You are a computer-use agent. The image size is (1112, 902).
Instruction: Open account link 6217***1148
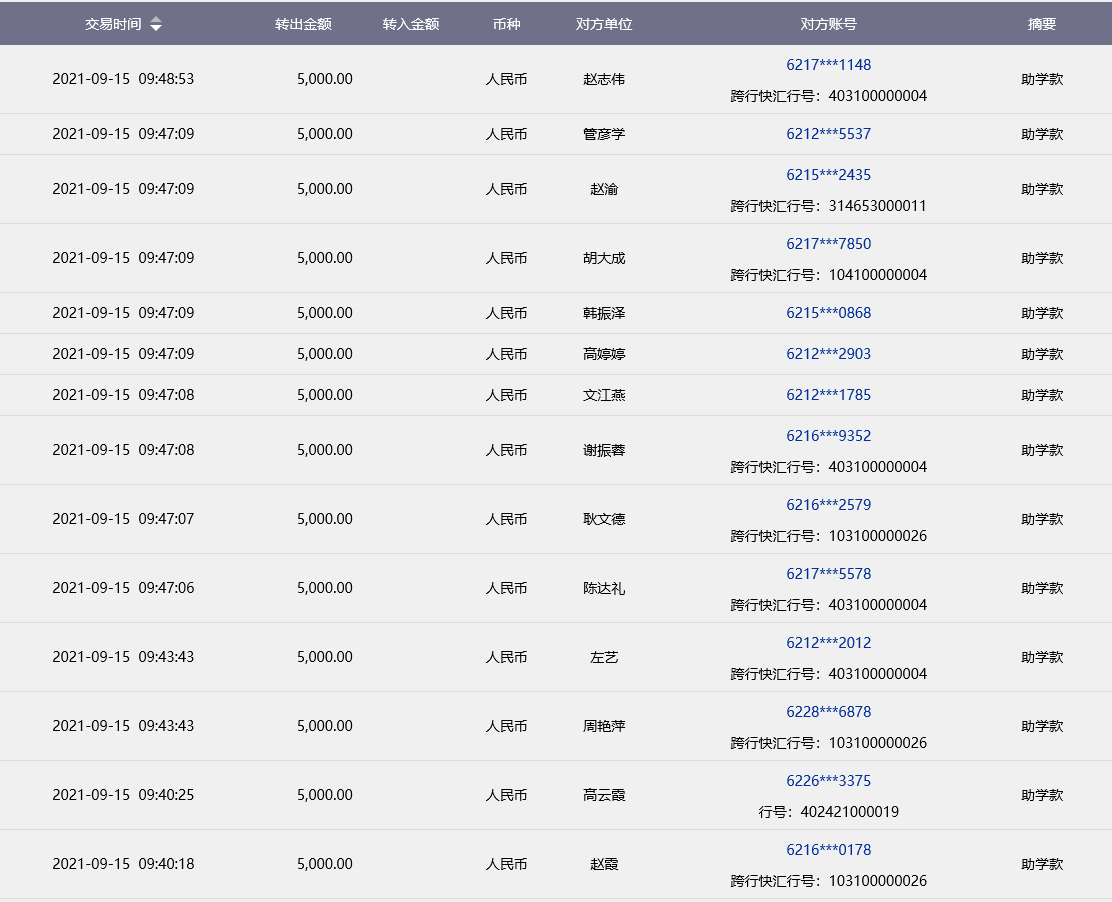coord(828,65)
